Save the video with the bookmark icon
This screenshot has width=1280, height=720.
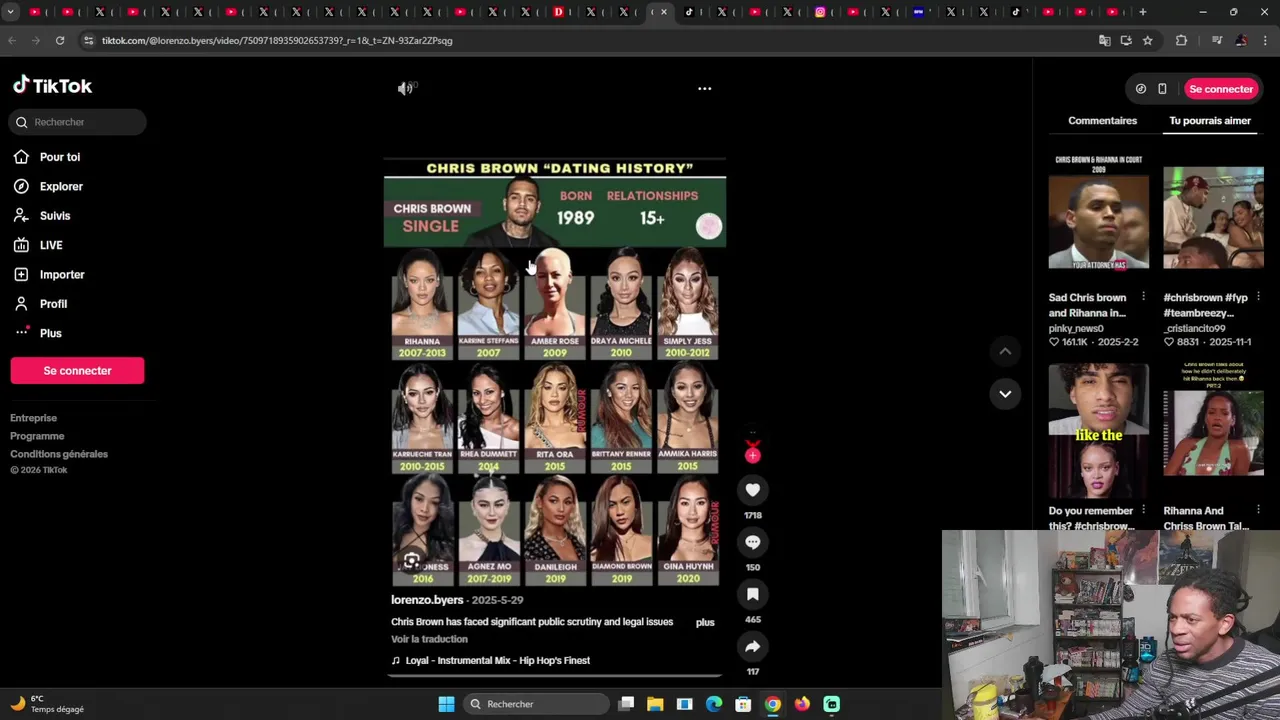[753, 594]
